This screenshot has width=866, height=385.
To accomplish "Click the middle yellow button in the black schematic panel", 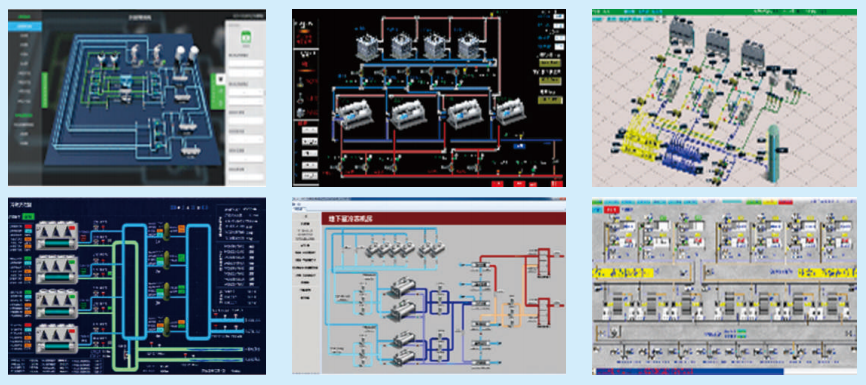I will [550, 81].
